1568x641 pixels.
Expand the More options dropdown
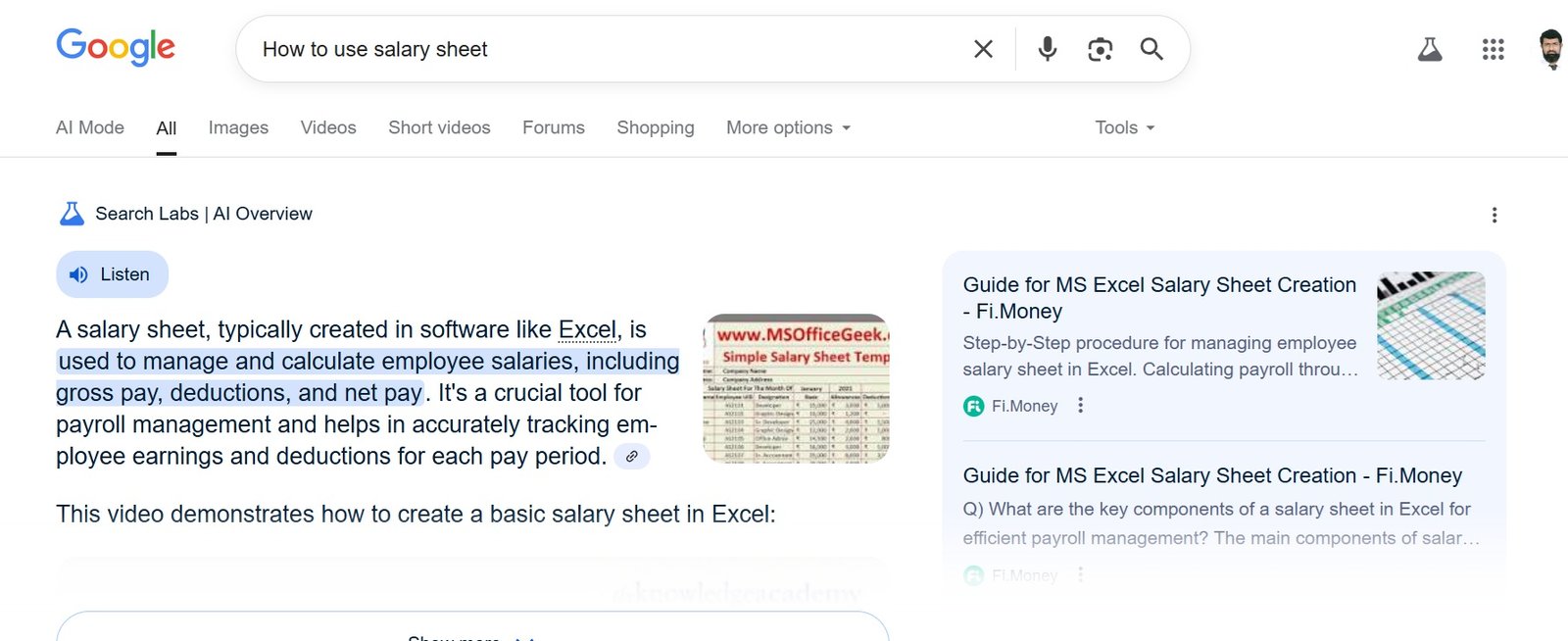pos(787,127)
